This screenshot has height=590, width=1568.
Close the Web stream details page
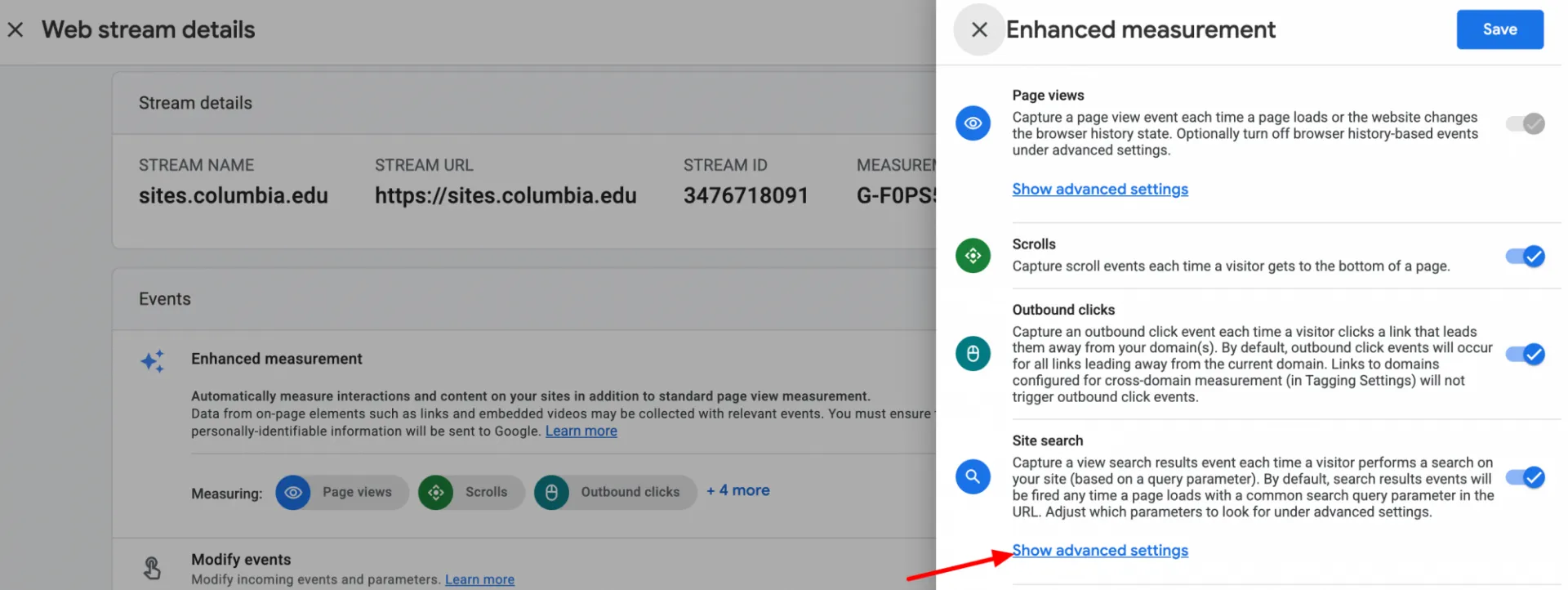pos(16,30)
